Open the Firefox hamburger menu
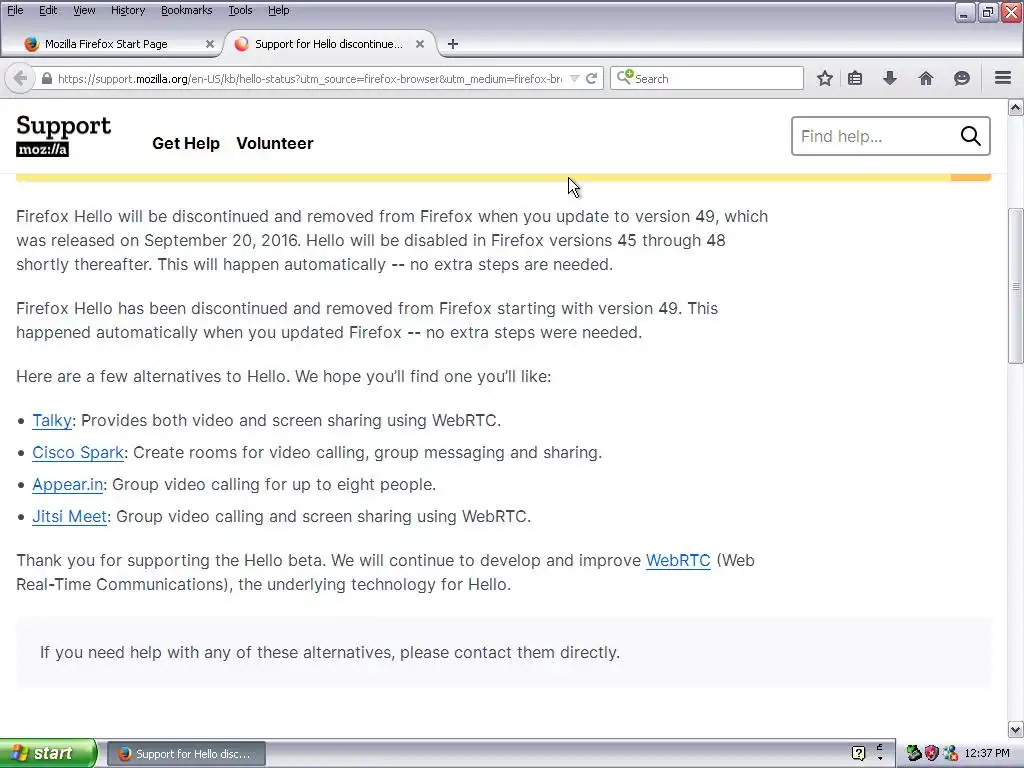The width and height of the screenshot is (1024, 768). click(x=1003, y=78)
